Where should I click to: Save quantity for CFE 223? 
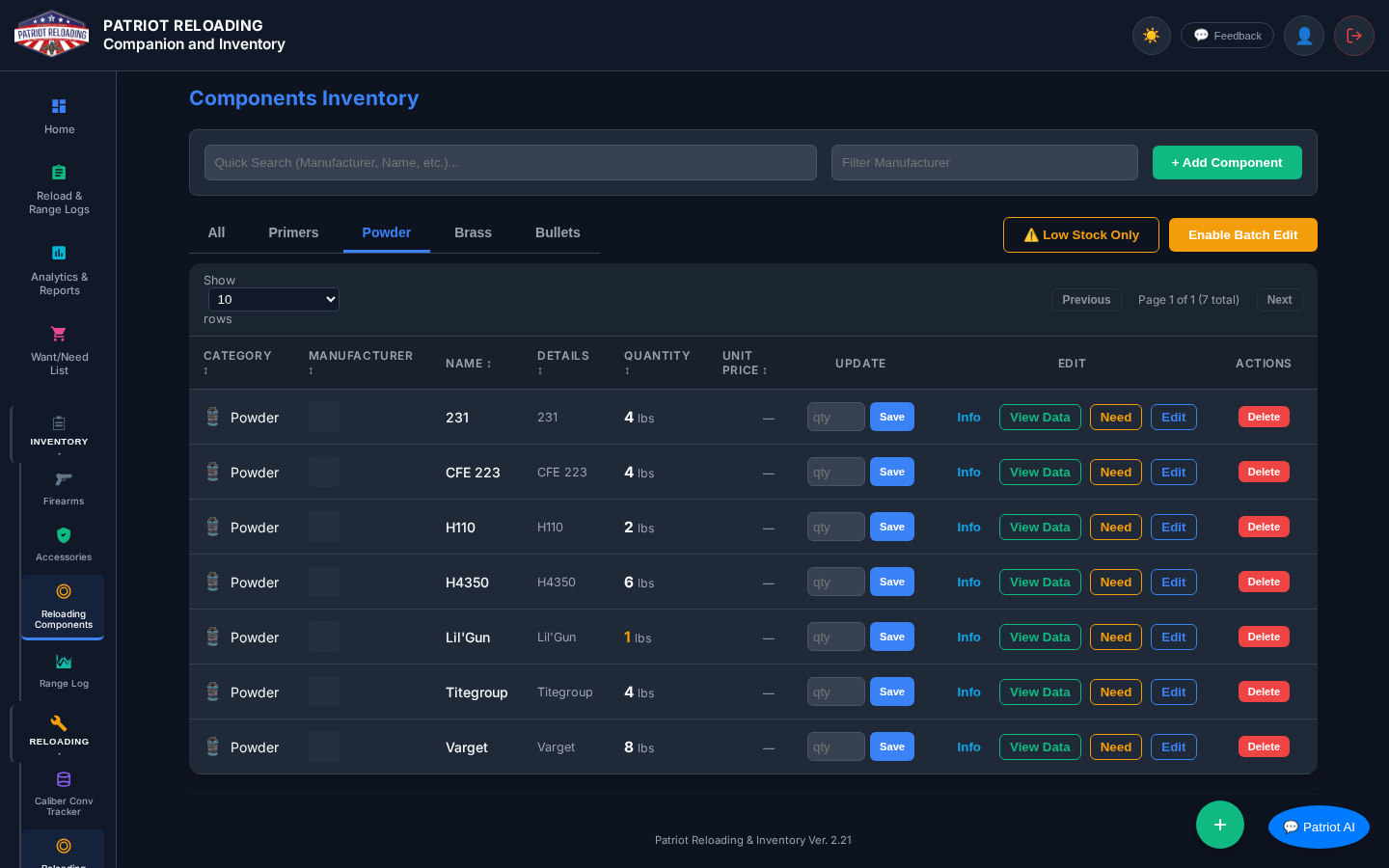[x=892, y=472]
